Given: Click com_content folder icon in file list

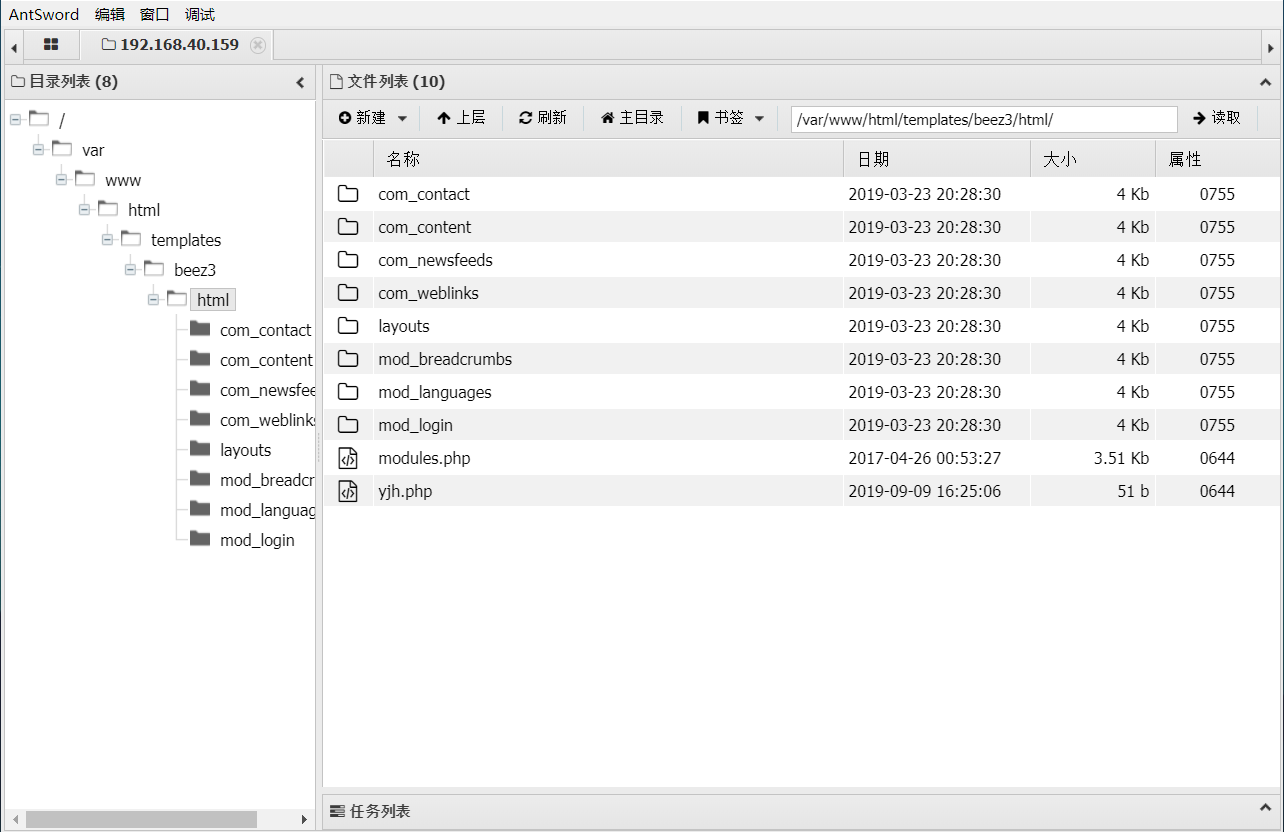Looking at the screenshot, I should coord(348,227).
